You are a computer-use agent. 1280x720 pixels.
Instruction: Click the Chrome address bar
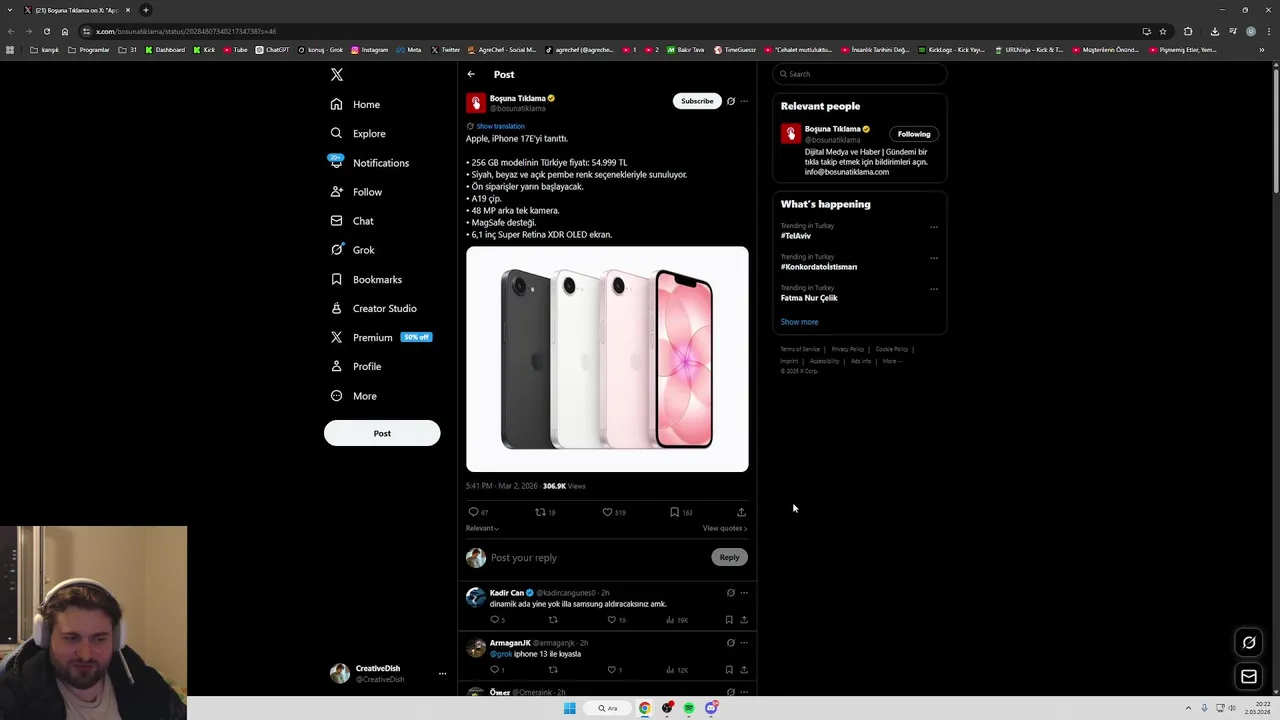coord(610,31)
